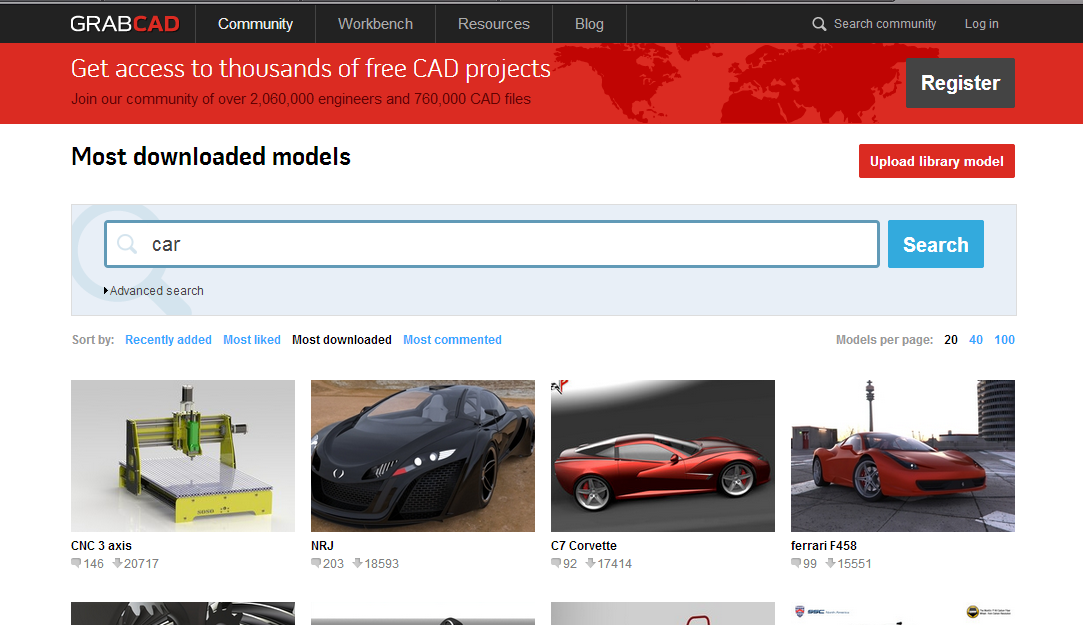
Task: Click the '17414' download count
Action: pos(615,564)
